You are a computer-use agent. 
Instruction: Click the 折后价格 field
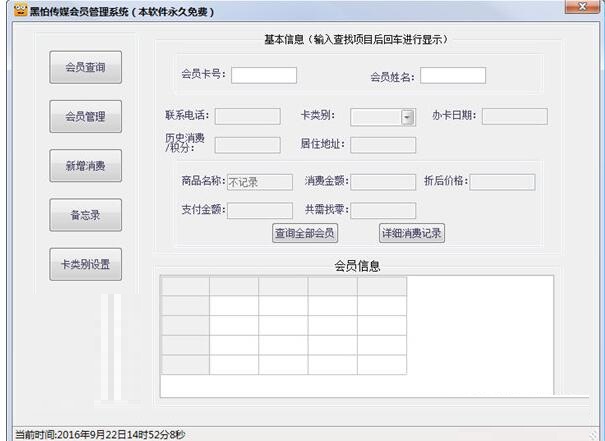502,182
